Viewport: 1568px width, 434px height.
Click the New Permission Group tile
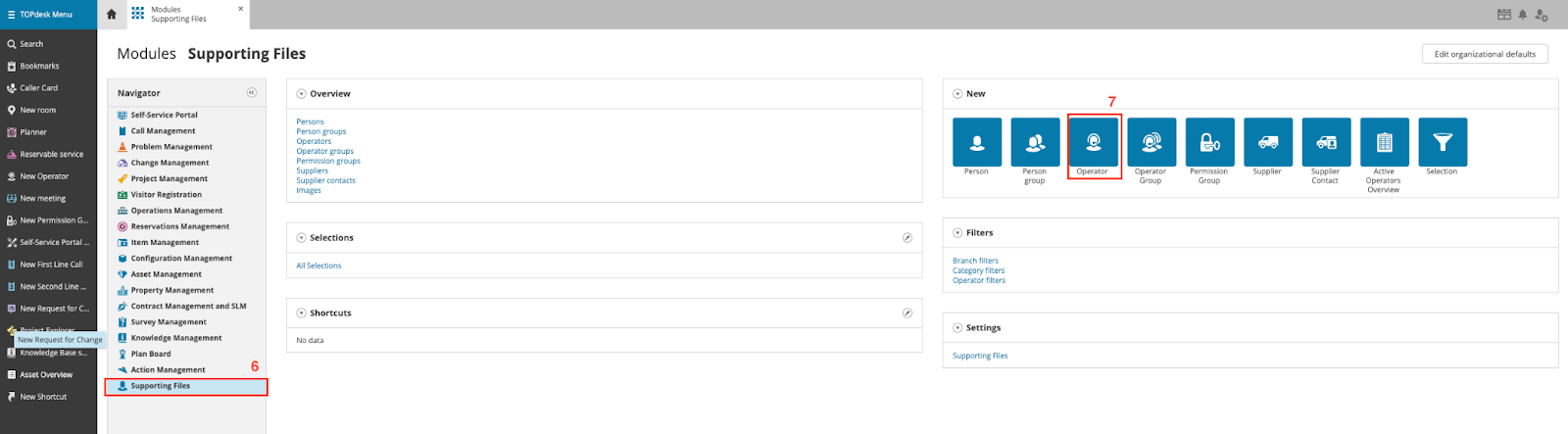(1209, 142)
